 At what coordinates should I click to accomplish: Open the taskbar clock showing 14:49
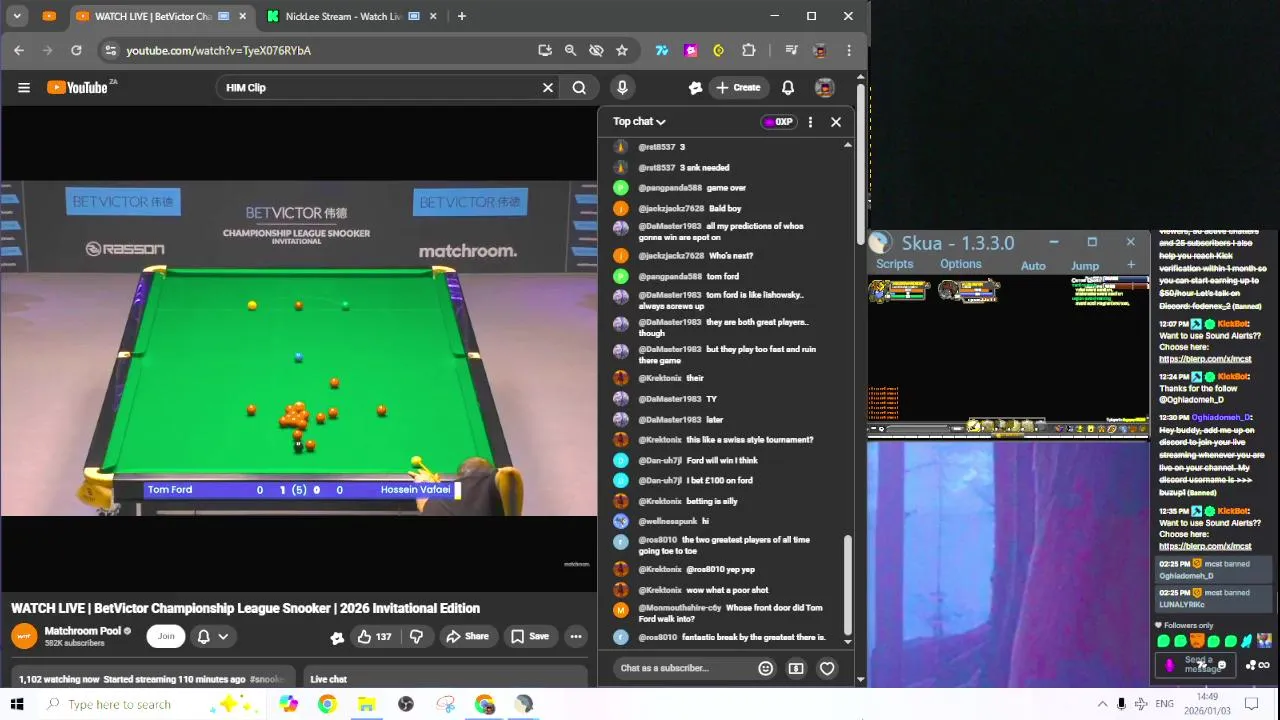tap(1207, 704)
